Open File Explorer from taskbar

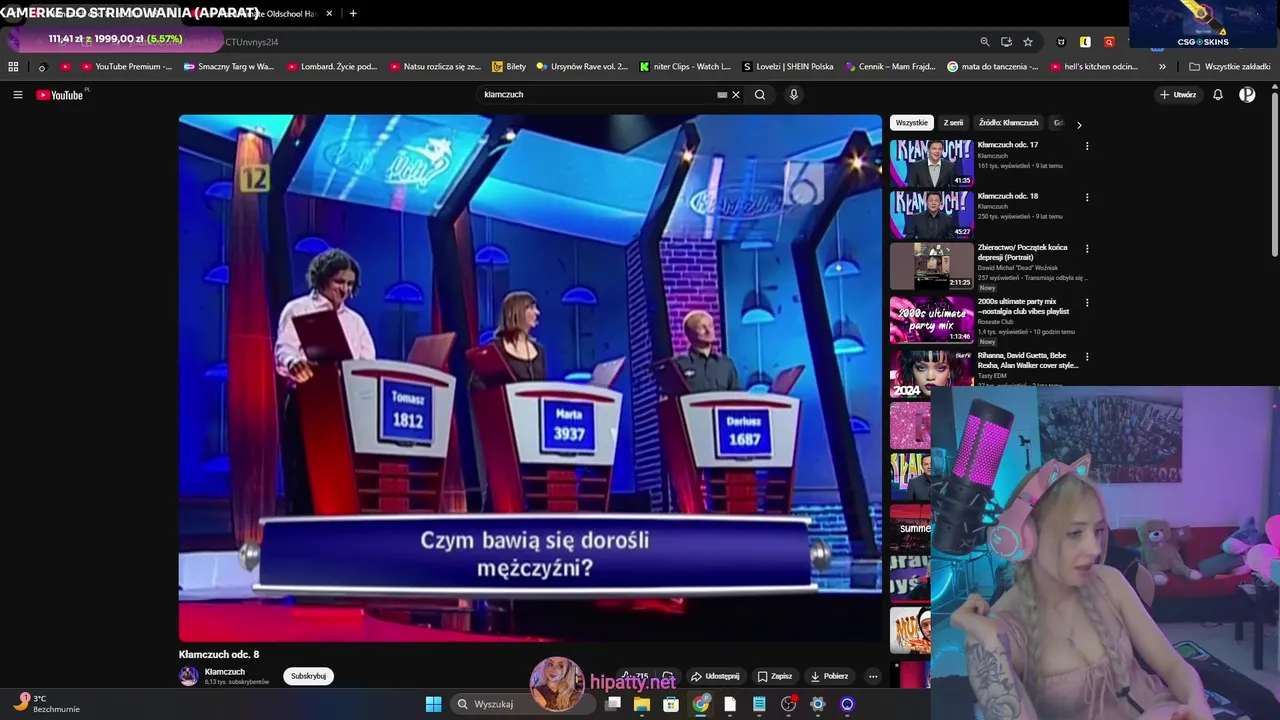click(x=642, y=704)
